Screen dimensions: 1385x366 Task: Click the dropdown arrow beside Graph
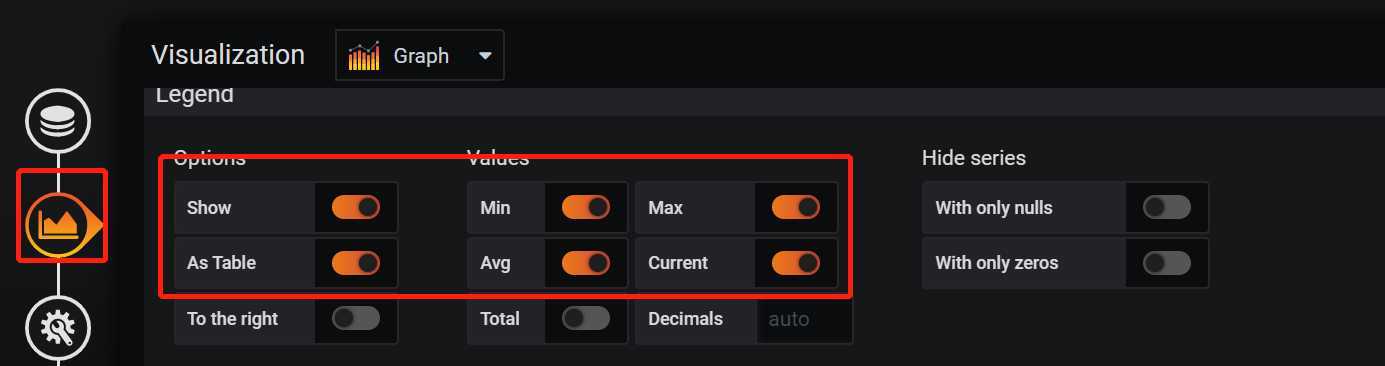coord(485,56)
